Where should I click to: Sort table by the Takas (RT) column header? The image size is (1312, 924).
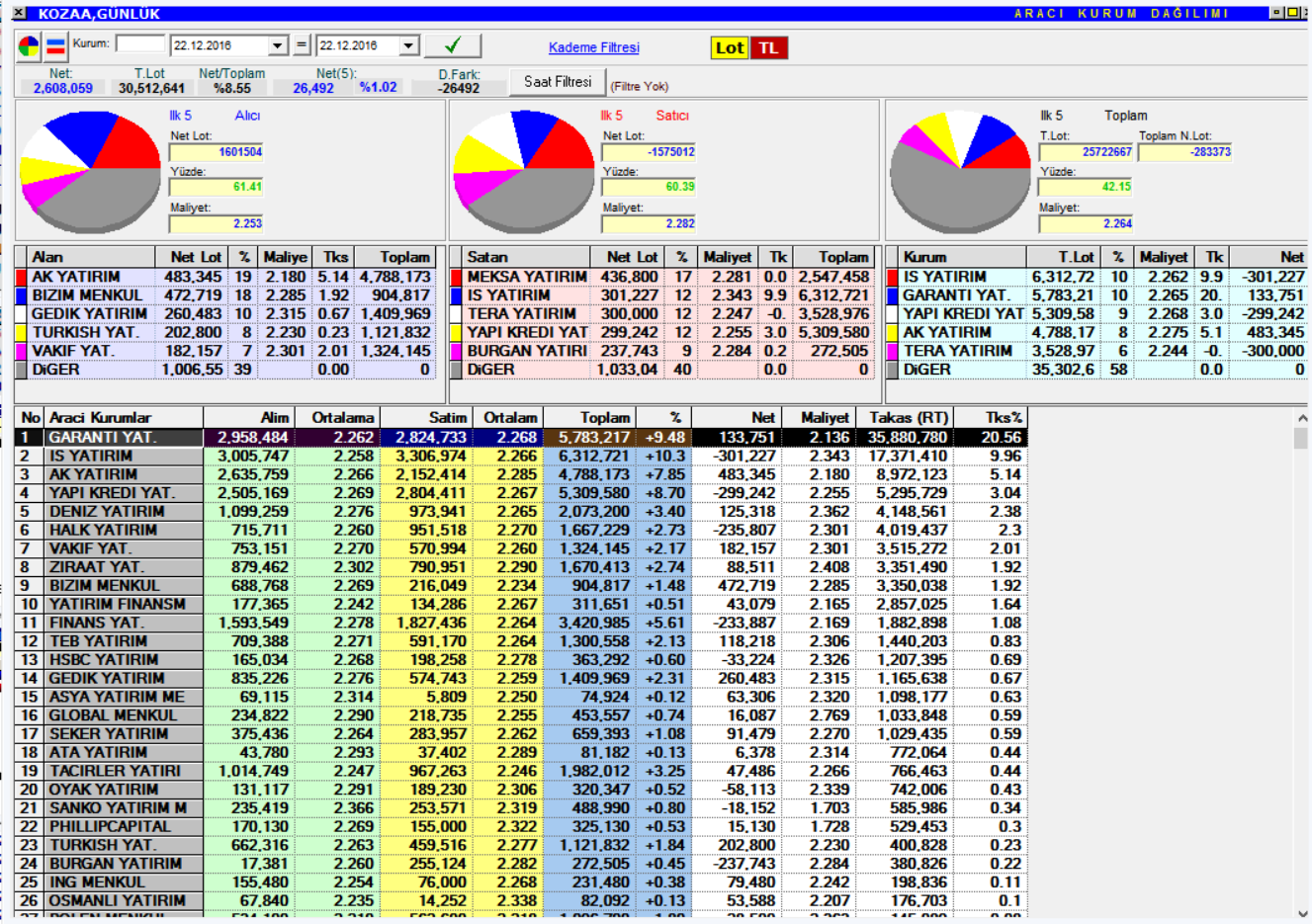tap(908, 418)
